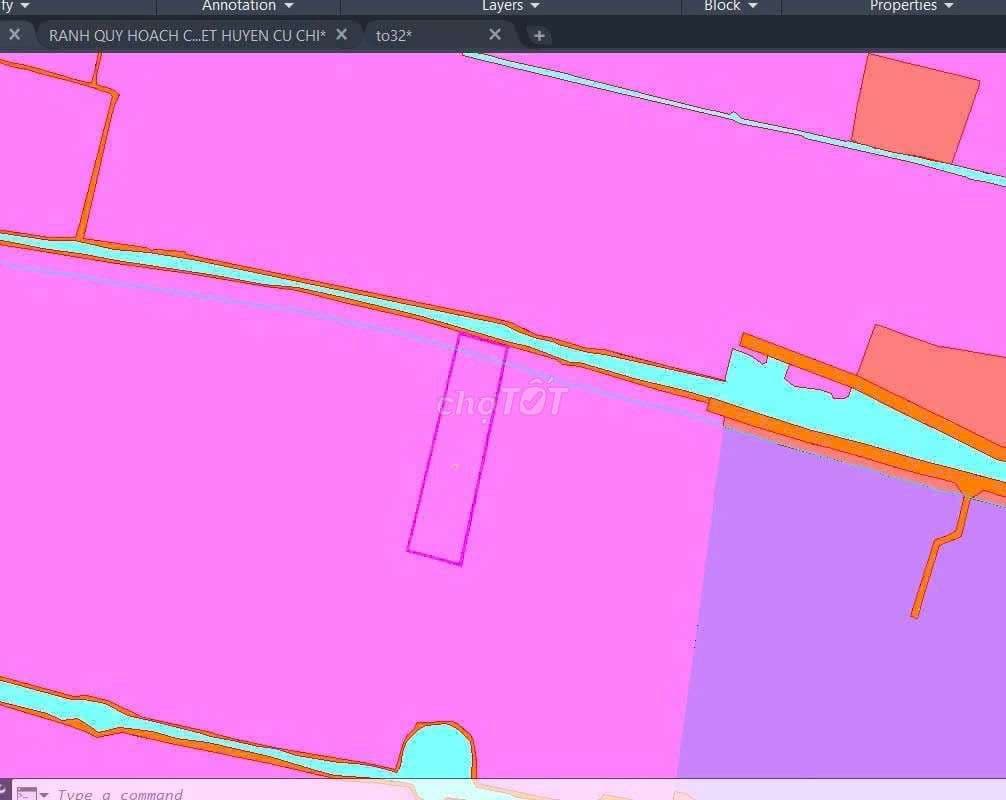Expand the Annotation panel dropdown
This screenshot has height=800, width=1006.
tap(247, 6)
